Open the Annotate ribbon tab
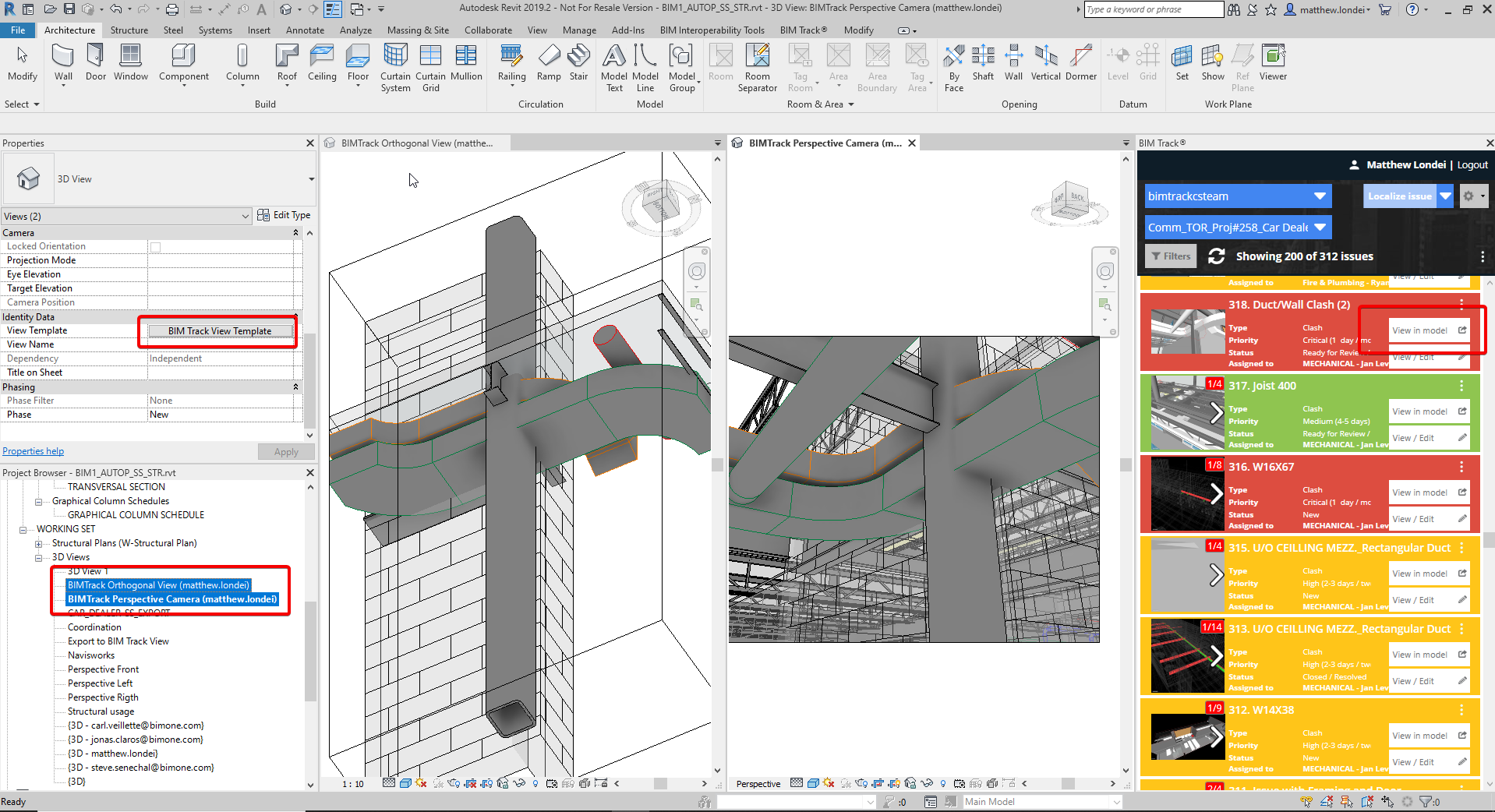 tap(305, 30)
